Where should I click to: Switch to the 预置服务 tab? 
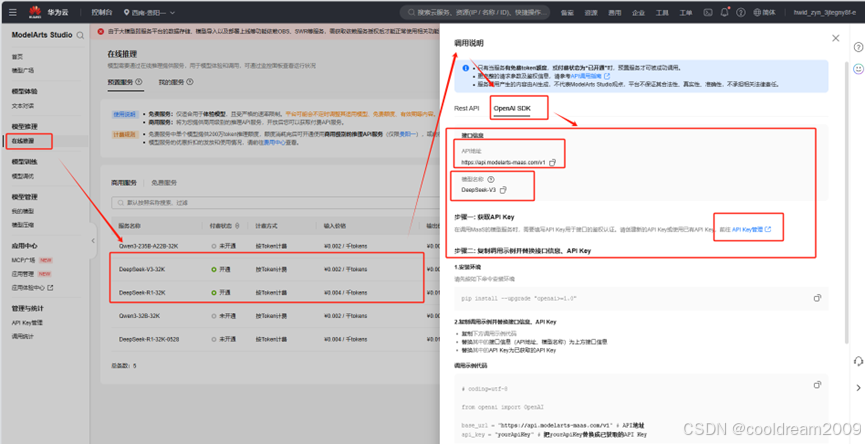pyautogui.click(x=120, y=82)
